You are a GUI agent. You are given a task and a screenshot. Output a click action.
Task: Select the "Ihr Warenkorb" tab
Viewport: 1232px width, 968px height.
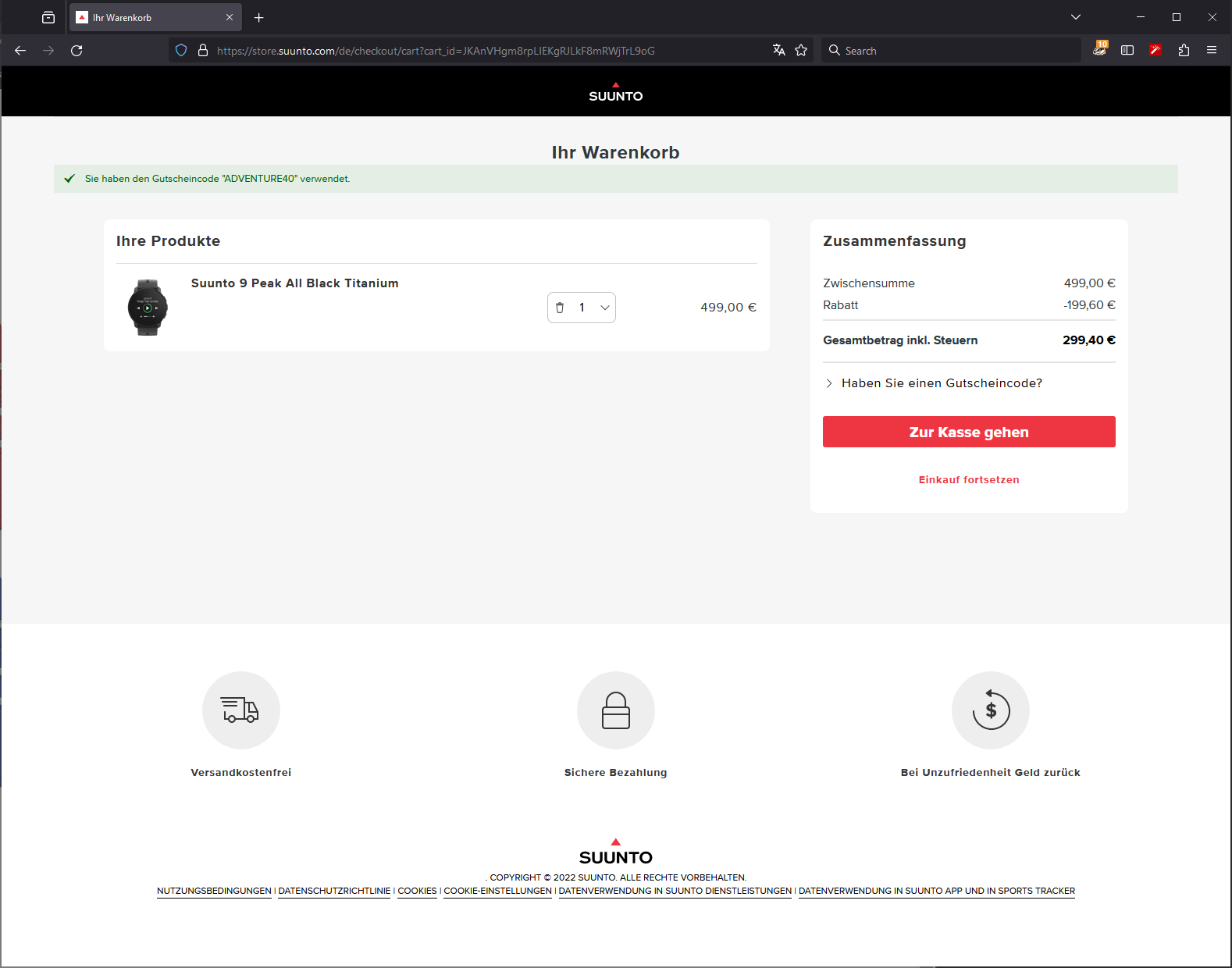coord(148,18)
